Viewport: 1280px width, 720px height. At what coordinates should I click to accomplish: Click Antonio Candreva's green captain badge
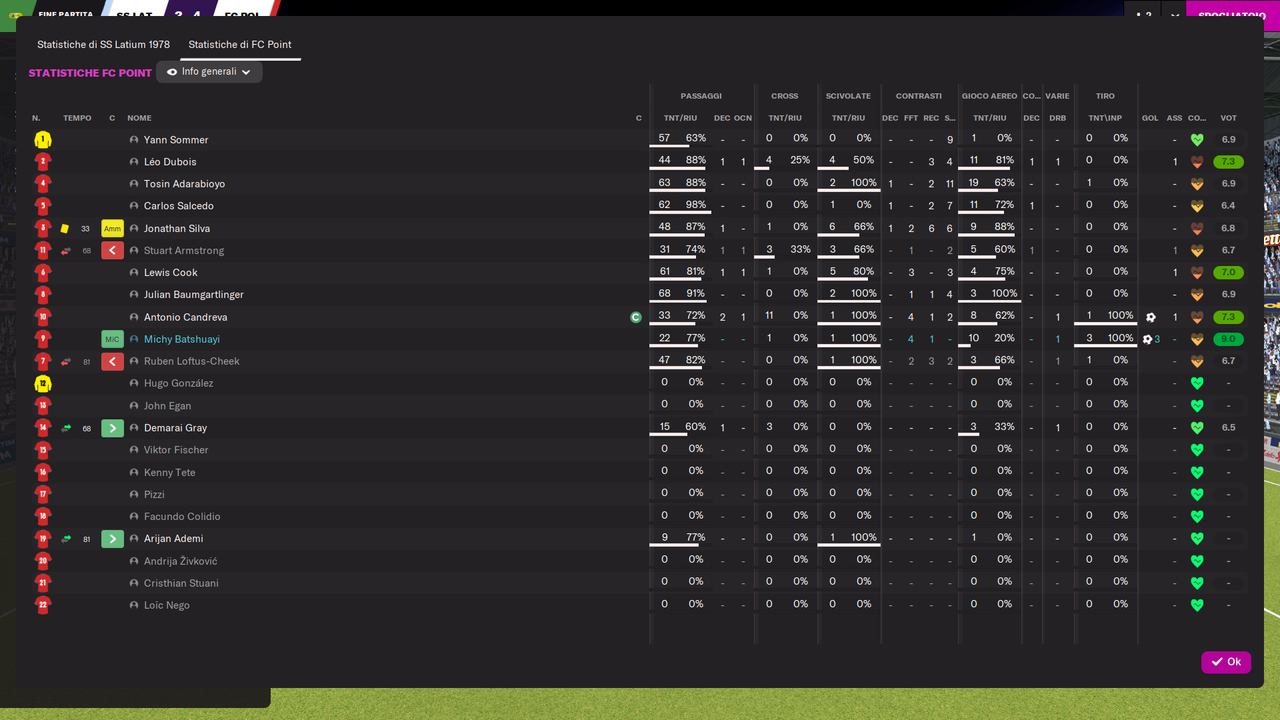coord(635,317)
